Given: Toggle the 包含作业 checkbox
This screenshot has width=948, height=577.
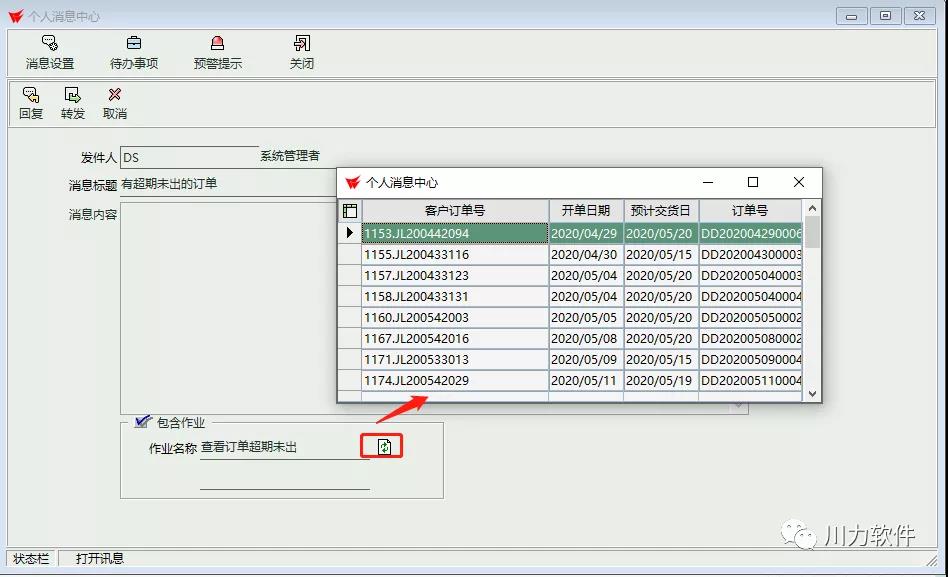Looking at the screenshot, I should click(143, 422).
